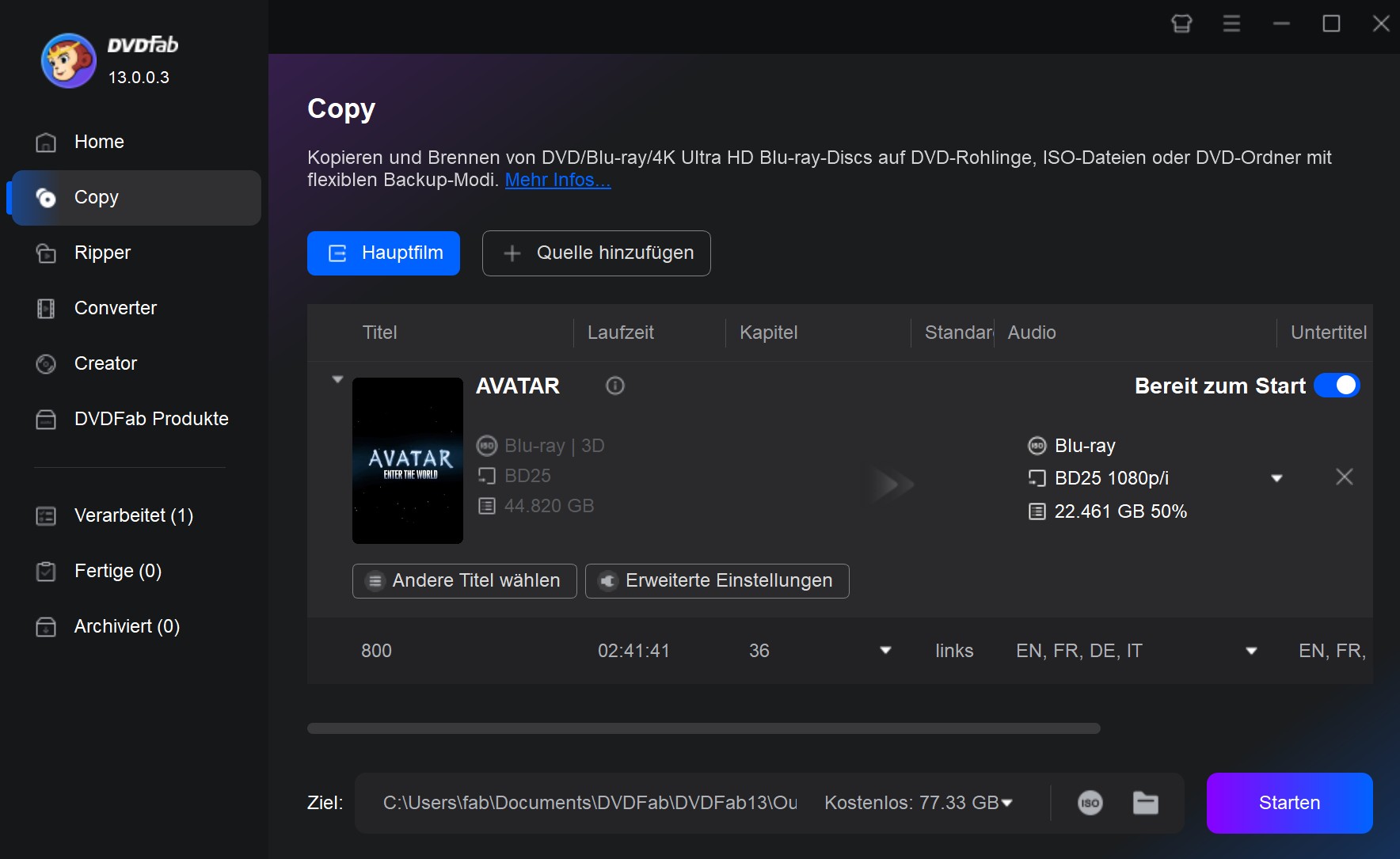This screenshot has height=859, width=1400.
Task: Click the Fertige clipboard icon
Action: 46,572
